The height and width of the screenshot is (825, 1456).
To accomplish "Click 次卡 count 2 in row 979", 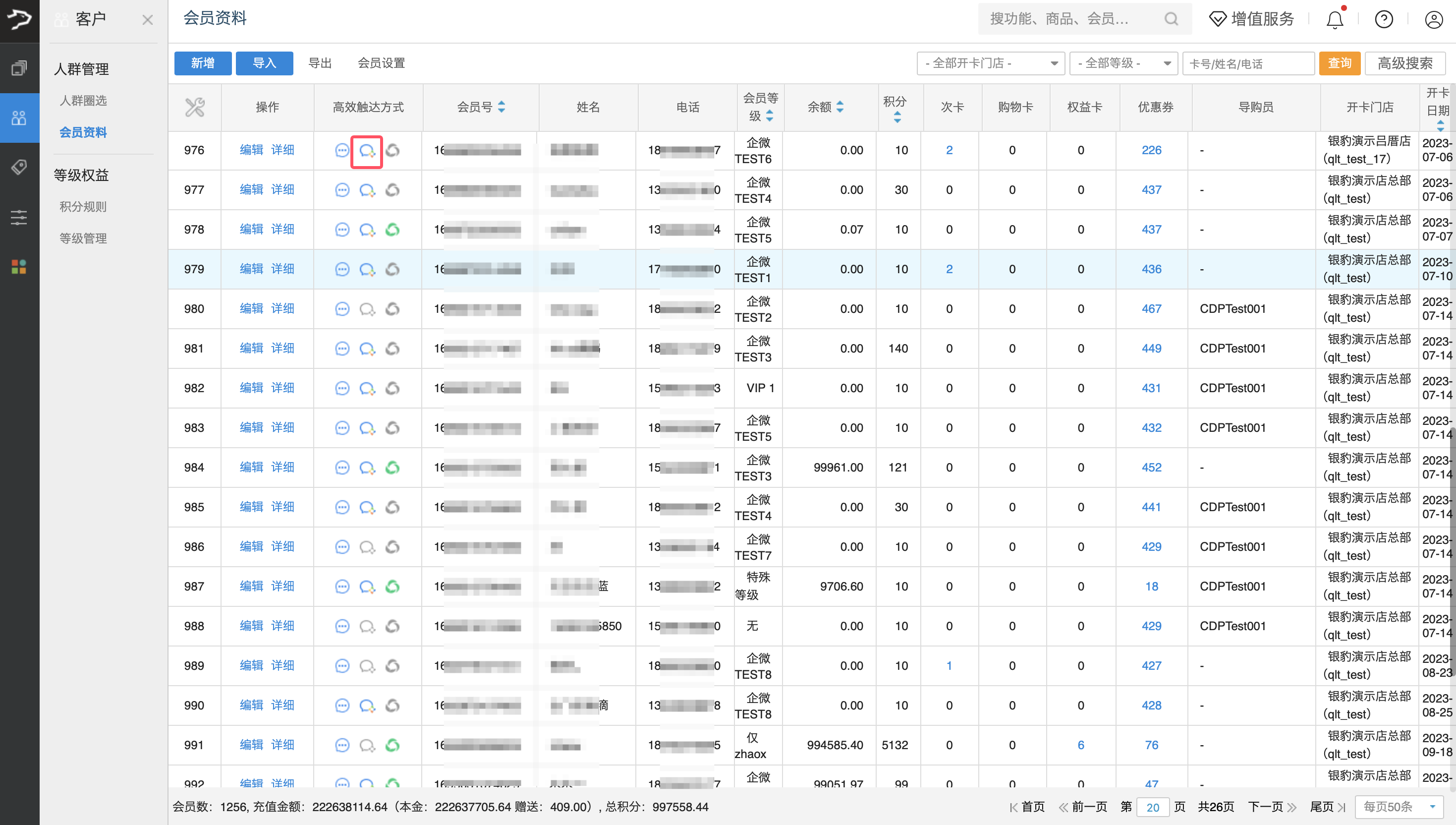I will (949, 269).
